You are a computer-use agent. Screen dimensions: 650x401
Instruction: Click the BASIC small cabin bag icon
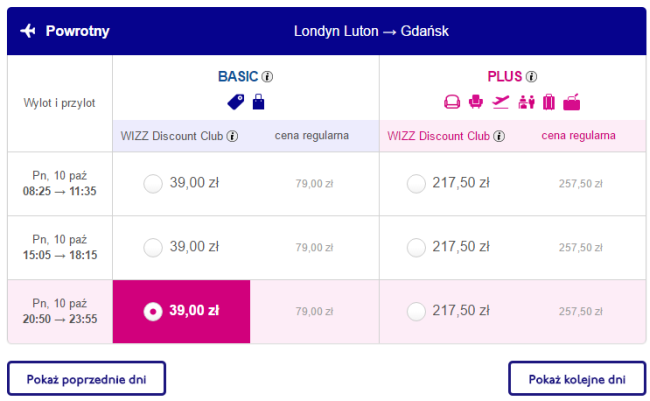pos(258,102)
